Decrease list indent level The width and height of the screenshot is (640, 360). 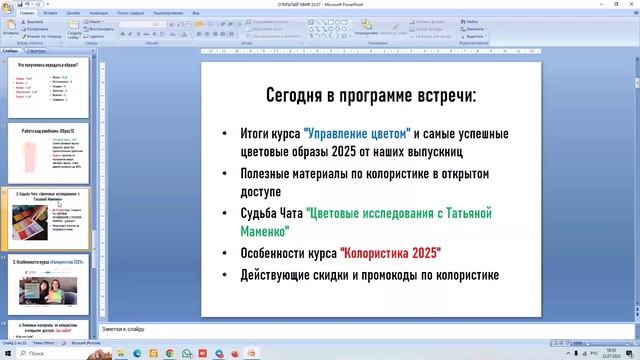click(223, 24)
